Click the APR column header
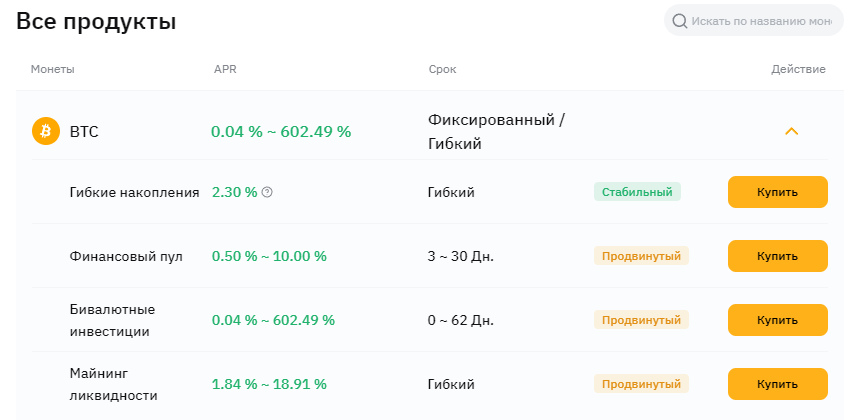Viewport: 867px width, 420px height. (x=225, y=69)
